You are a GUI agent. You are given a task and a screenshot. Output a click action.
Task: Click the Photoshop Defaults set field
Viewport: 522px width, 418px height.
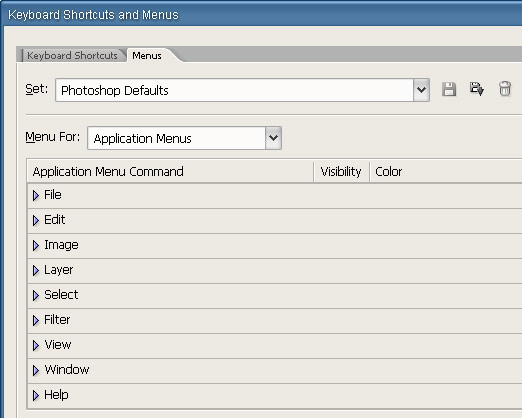pyautogui.click(x=234, y=90)
